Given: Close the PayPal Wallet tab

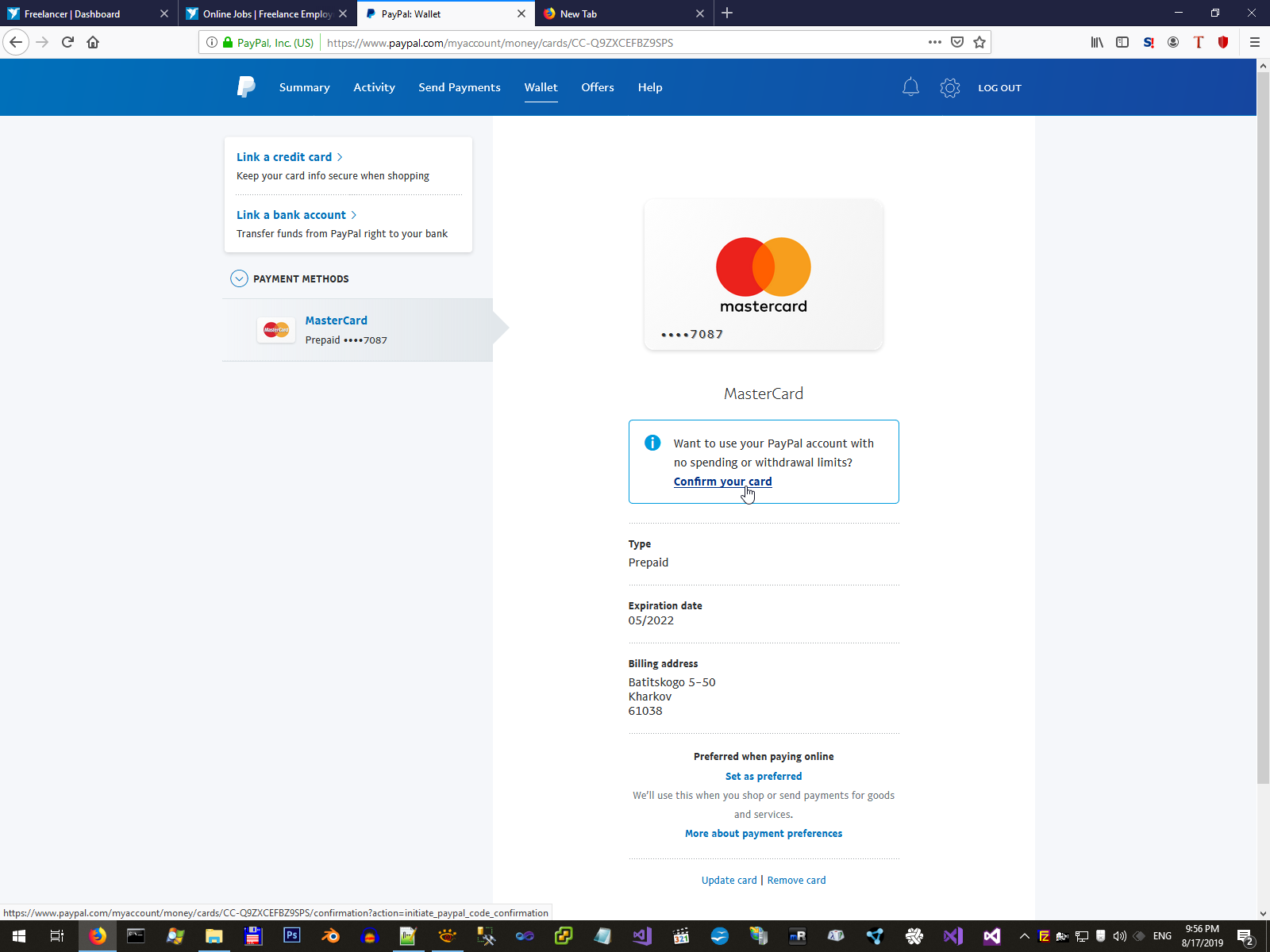Looking at the screenshot, I should pos(521,13).
